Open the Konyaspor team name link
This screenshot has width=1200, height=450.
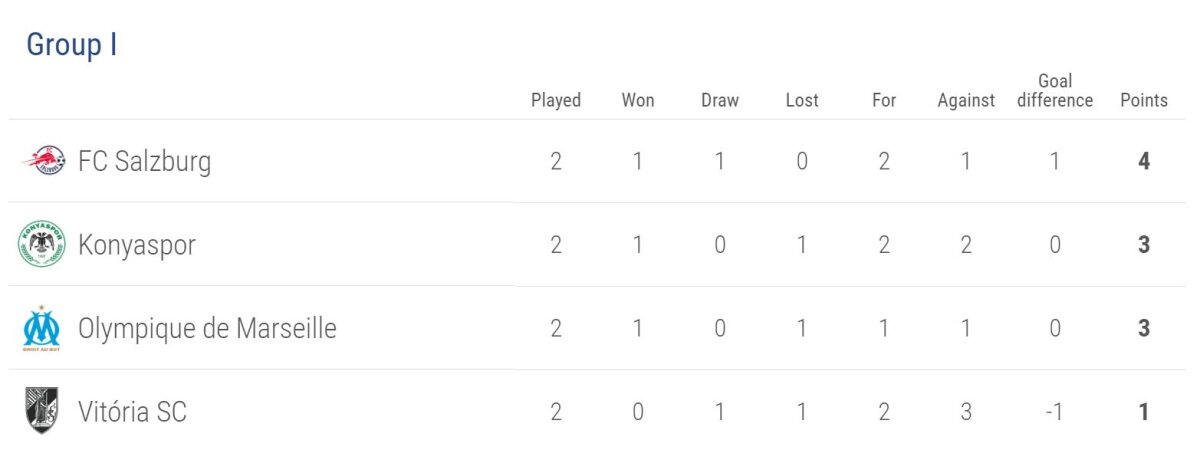click(x=136, y=245)
